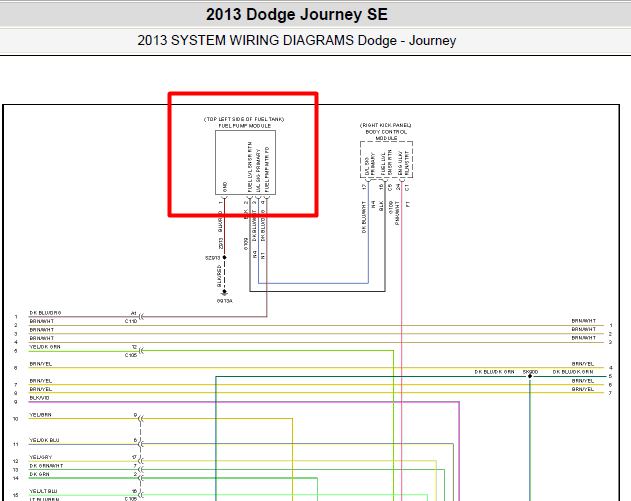Click the 'DK BLU/WHT' label under BCM pin 17

pyautogui.click(x=364, y=217)
